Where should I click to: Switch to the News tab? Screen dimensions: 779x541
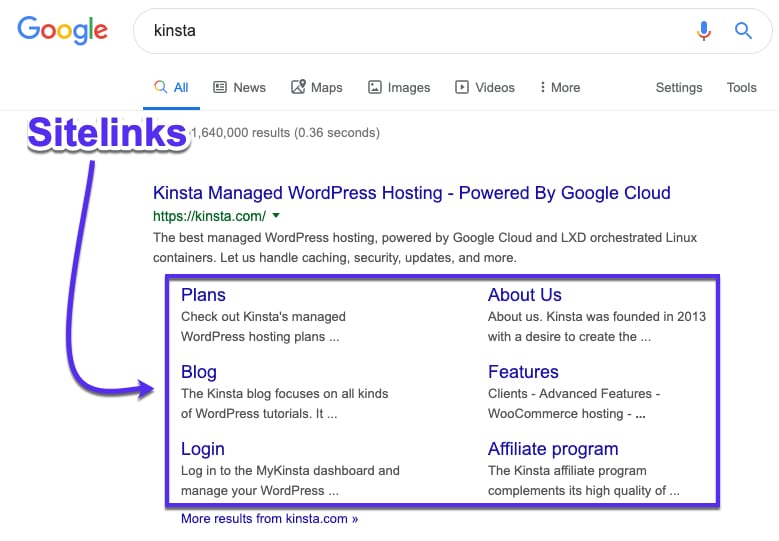point(239,87)
